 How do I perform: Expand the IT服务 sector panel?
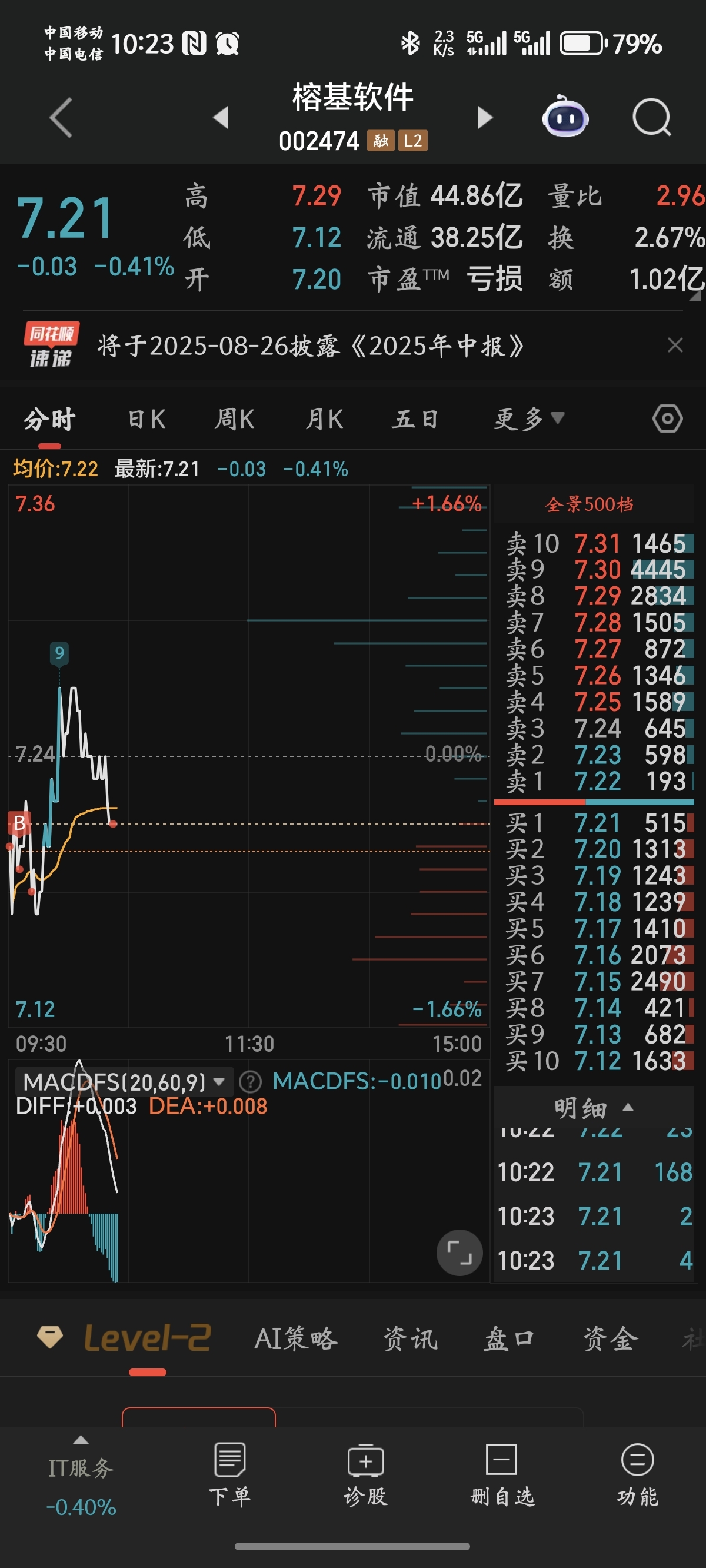point(81,1476)
